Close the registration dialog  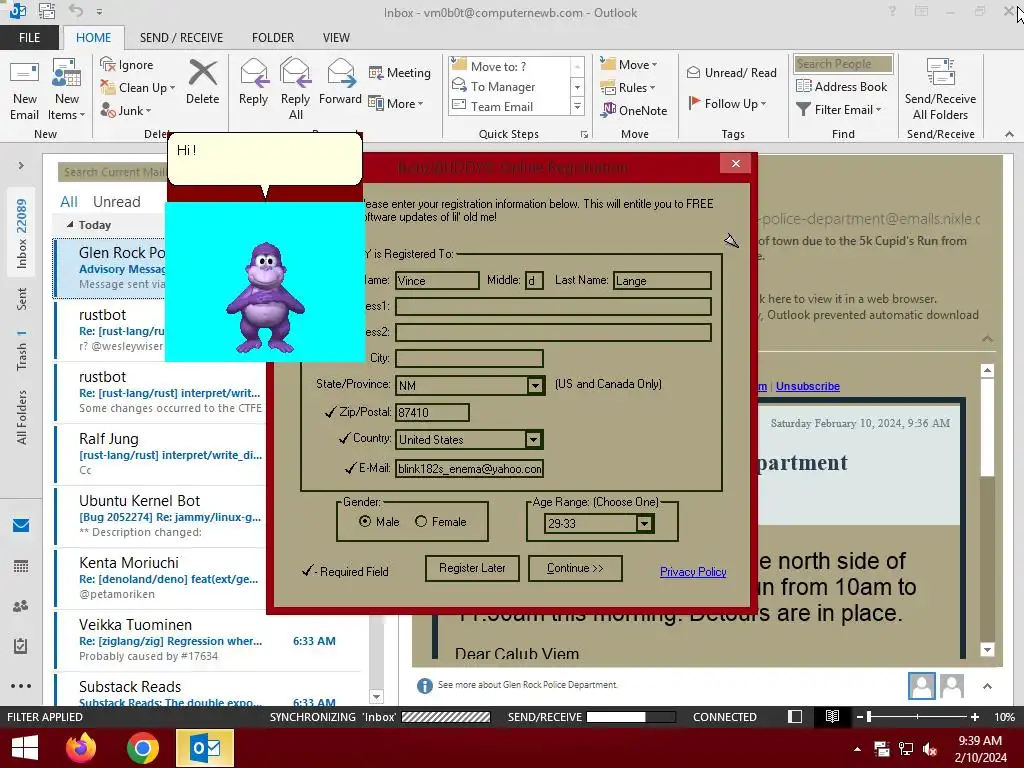pos(735,163)
